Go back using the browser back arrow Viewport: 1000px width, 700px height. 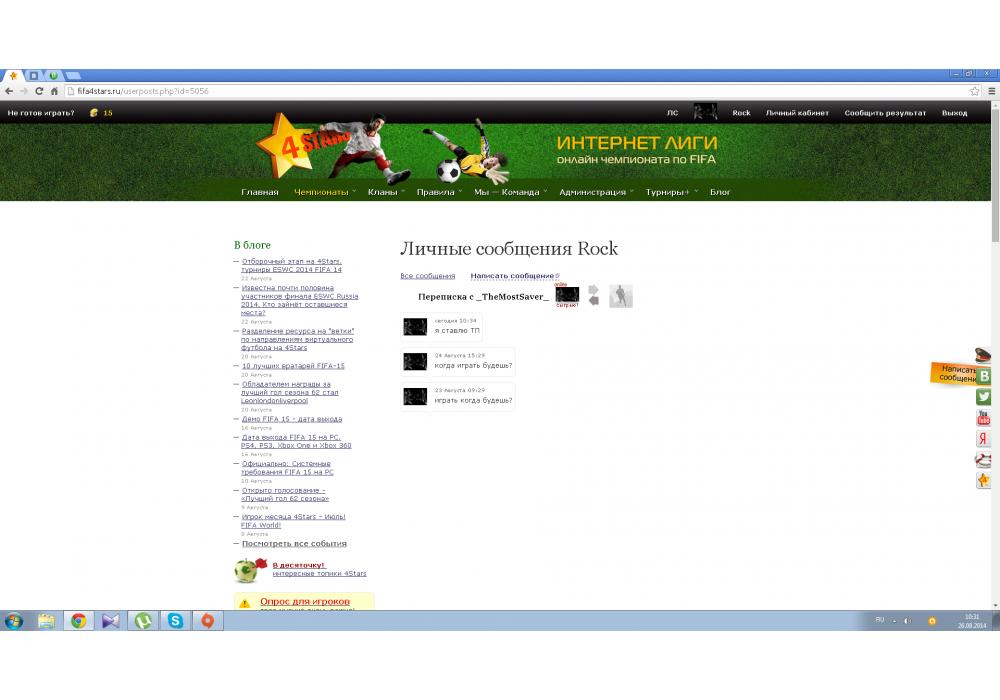9,91
